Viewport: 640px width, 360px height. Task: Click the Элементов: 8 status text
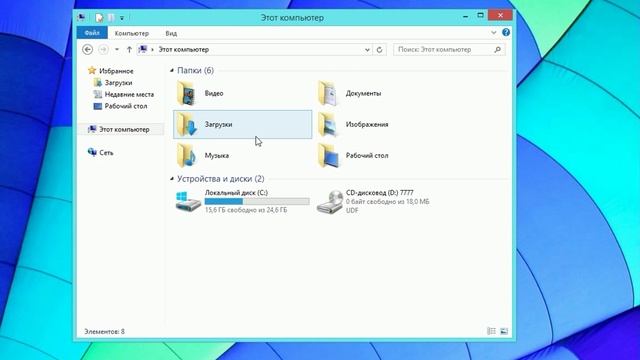(x=104, y=331)
